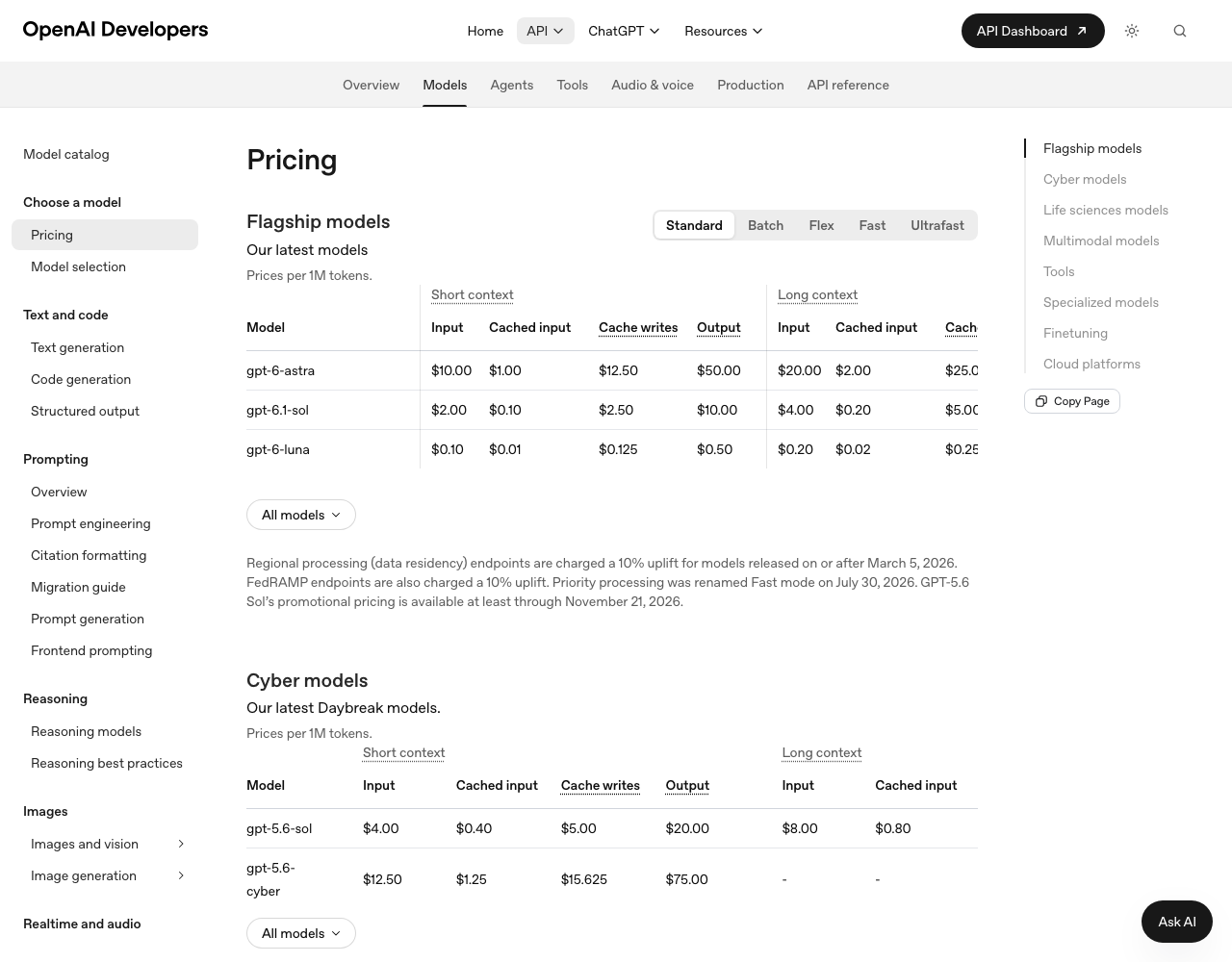
Task: Open the Agents tab
Action: pos(511,85)
